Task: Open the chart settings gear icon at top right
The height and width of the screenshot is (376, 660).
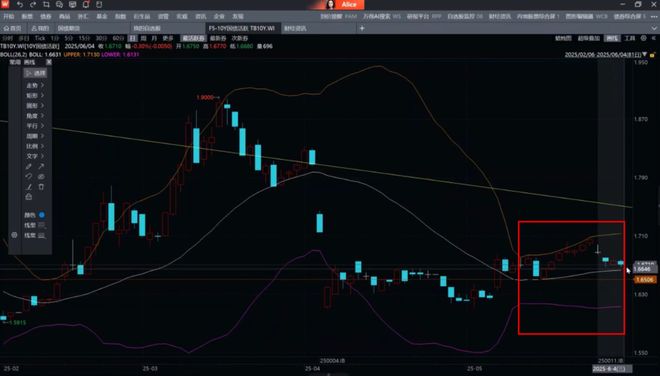Action: (x=643, y=38)
